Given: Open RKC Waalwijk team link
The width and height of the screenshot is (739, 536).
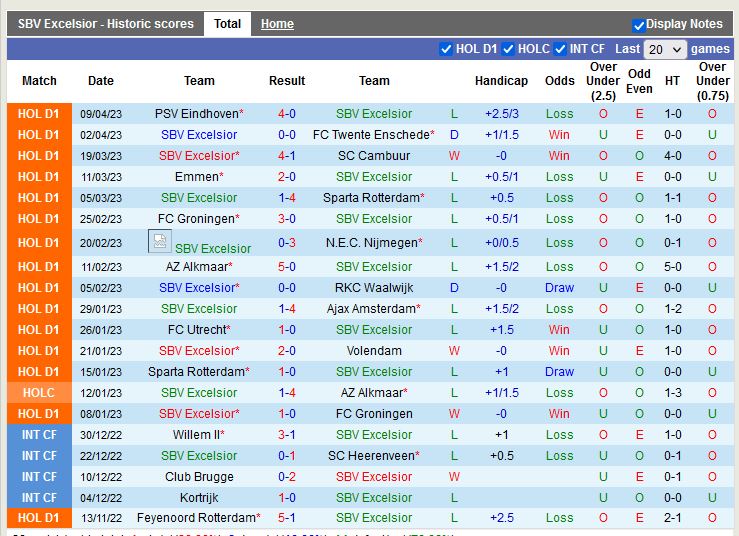Looking at the screenshot, I should pyautogui.click(x=374, y=288).
